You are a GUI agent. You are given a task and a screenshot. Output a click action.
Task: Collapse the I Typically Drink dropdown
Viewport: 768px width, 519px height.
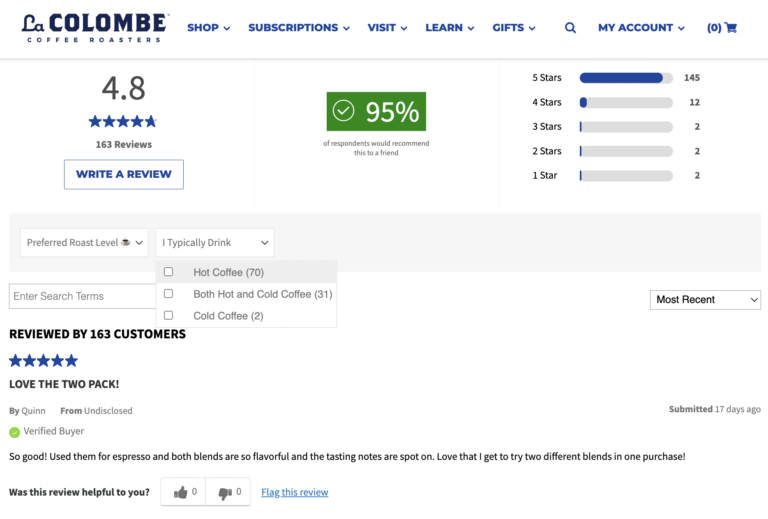(x=215, y=243)
